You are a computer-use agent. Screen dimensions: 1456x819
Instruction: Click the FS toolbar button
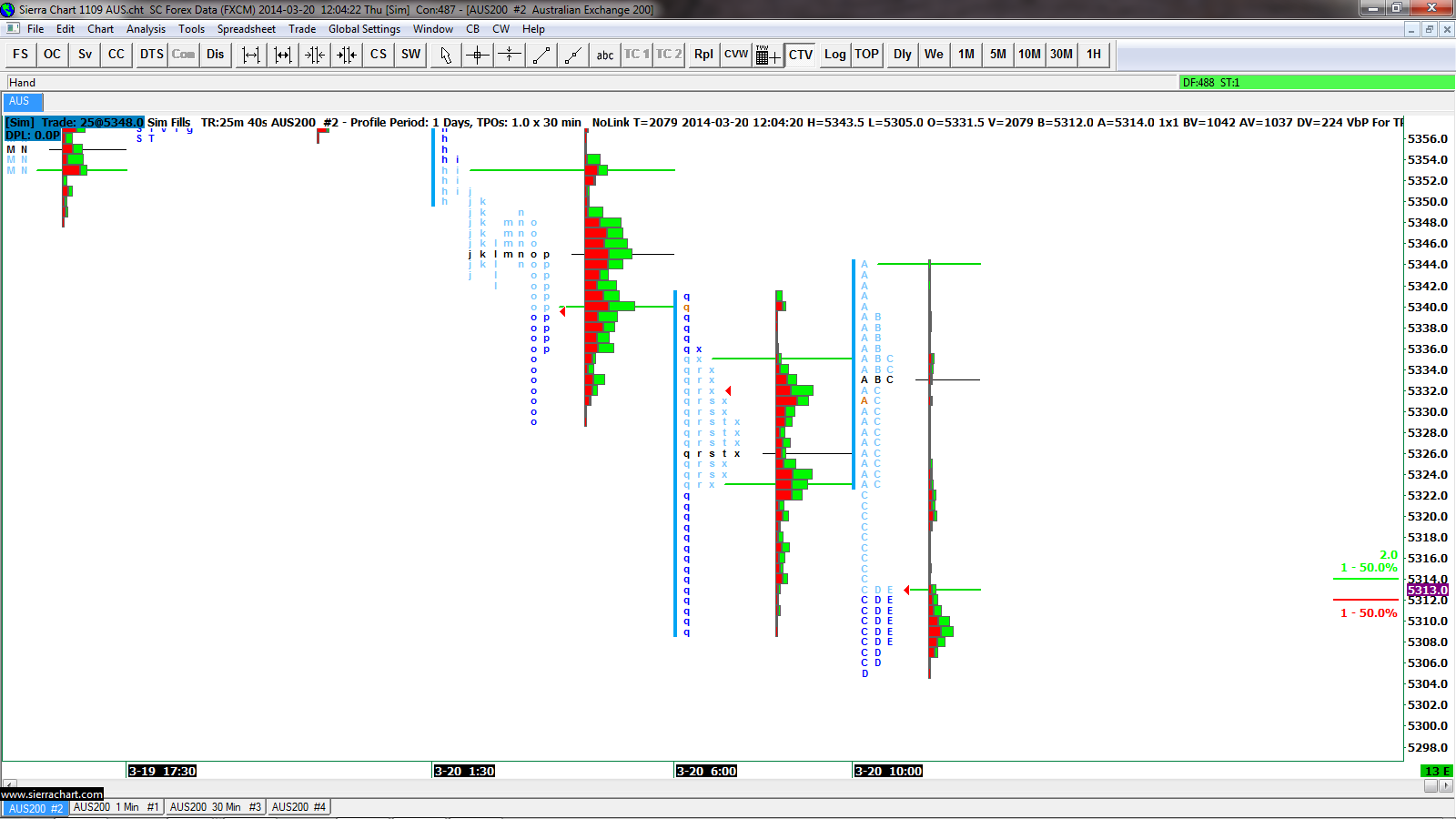click(x=20, y=55)
